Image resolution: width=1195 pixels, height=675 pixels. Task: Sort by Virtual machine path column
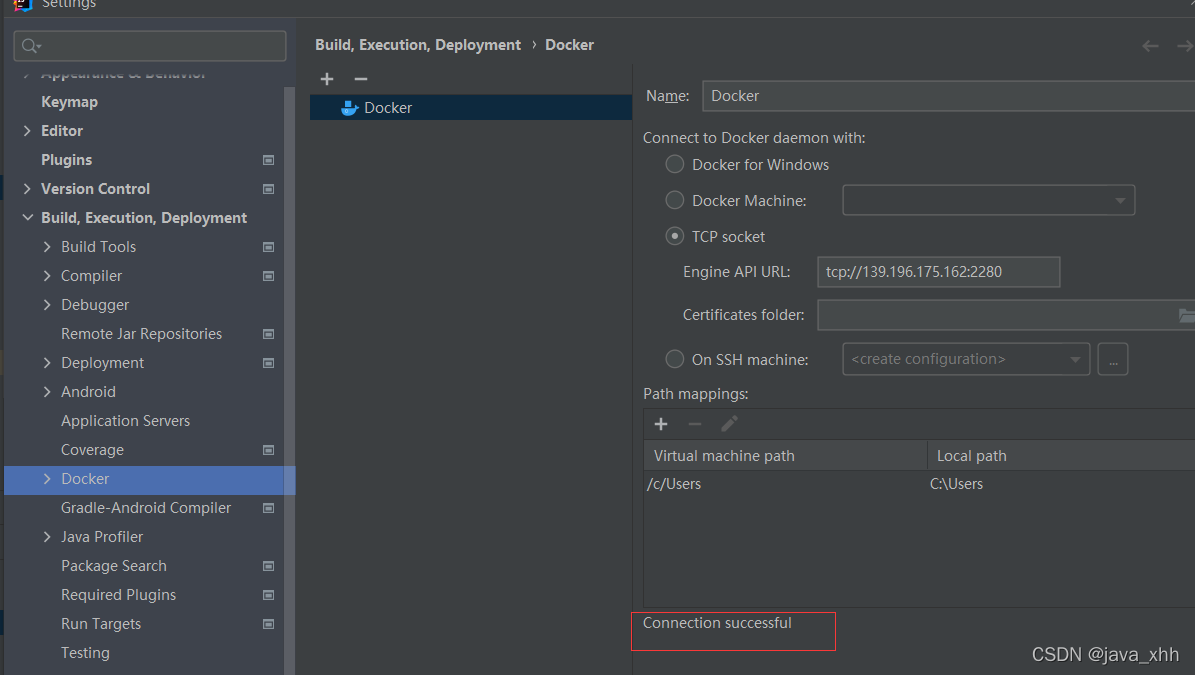point(785,456)
